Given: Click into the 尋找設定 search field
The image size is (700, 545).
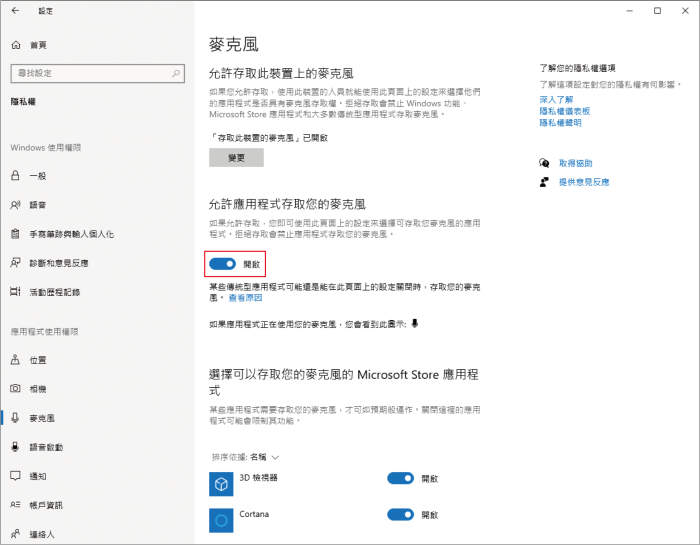Looking at the screenshot, I should click(x=90, y=73).
